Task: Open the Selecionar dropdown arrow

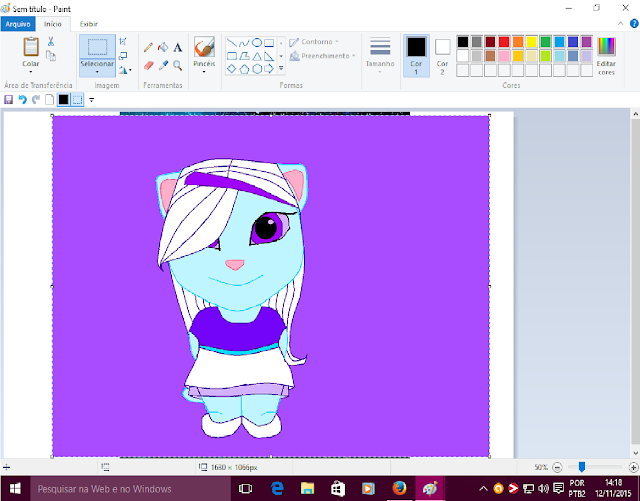Action: (97, 72)
